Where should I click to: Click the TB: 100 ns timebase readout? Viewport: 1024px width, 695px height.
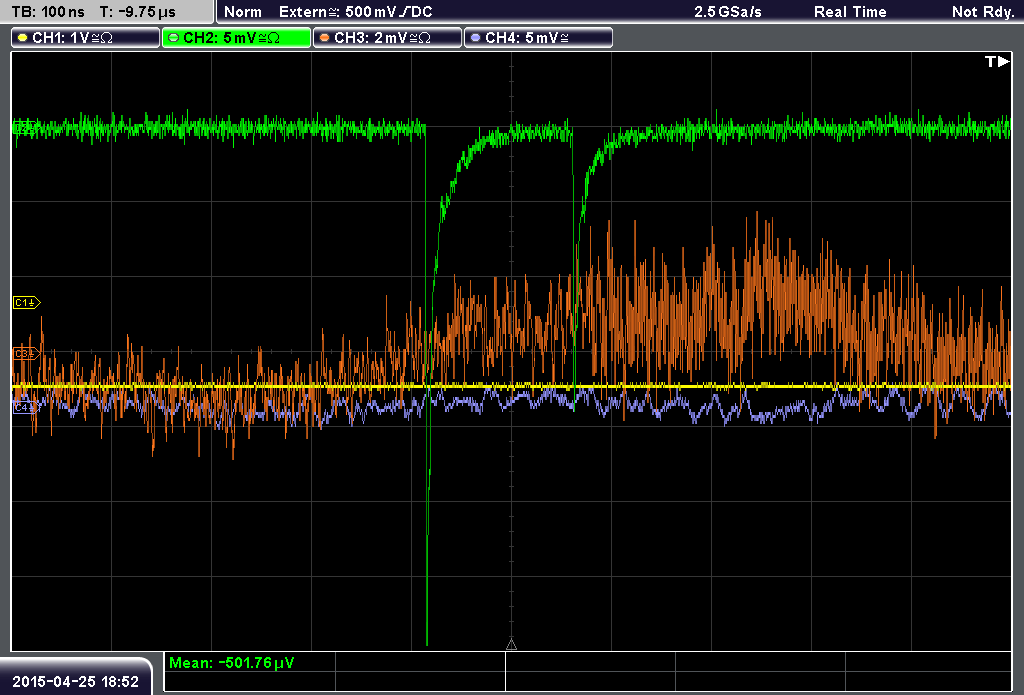[x=48, y=12]
